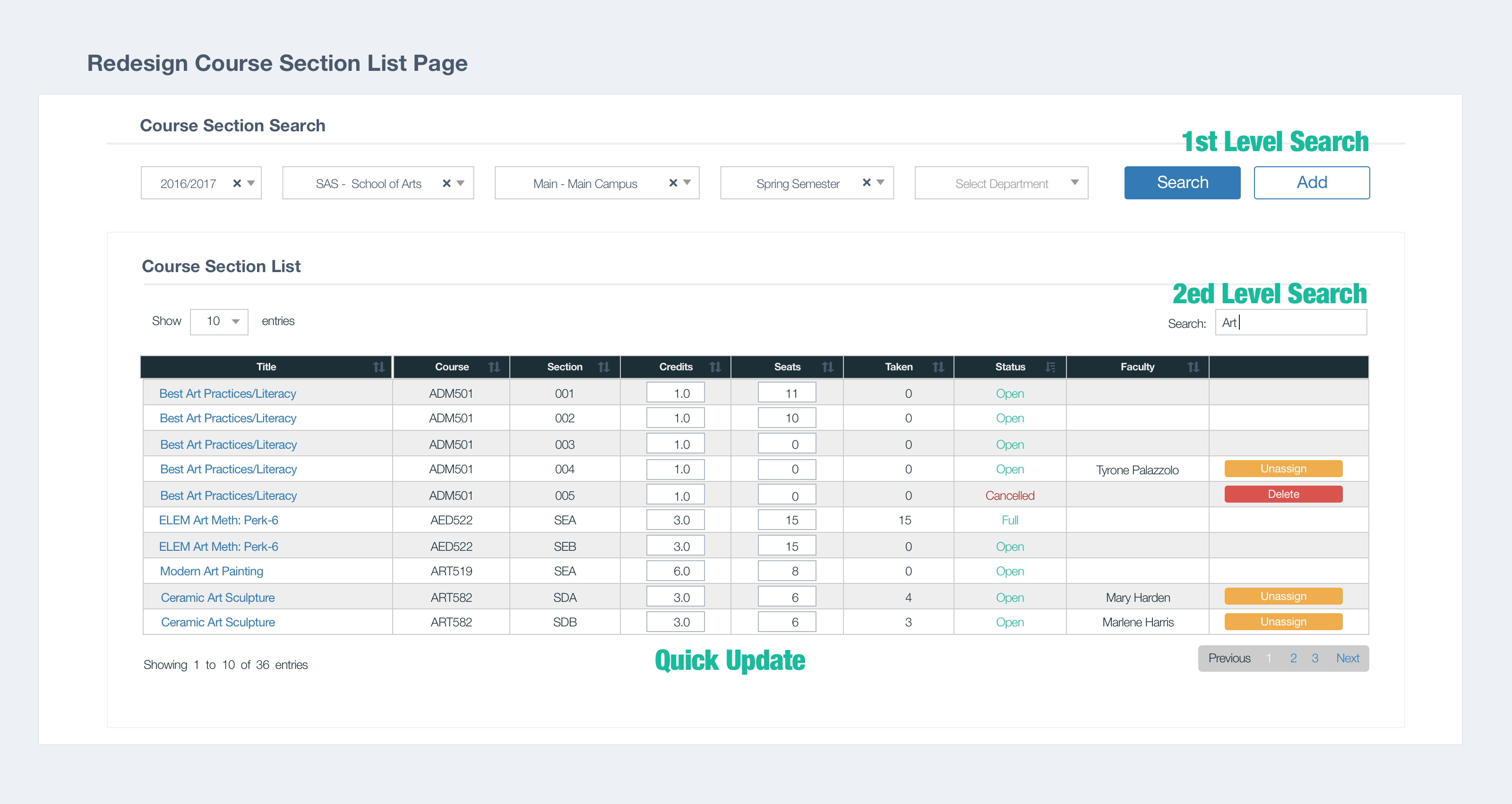Screen dimensions: 1512x804
Task: Click the Seats sort arrows
Action: 828,367
